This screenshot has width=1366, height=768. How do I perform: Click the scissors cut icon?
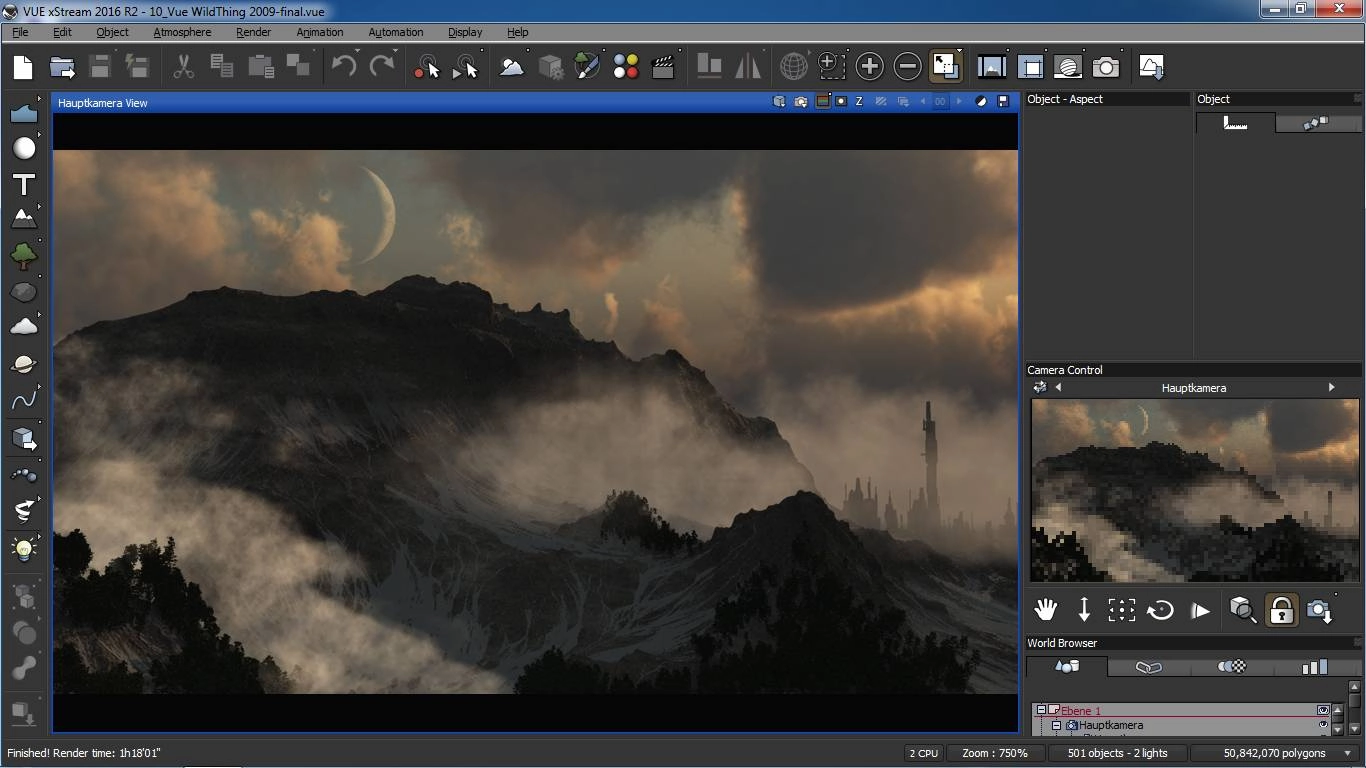pos(183,67)
